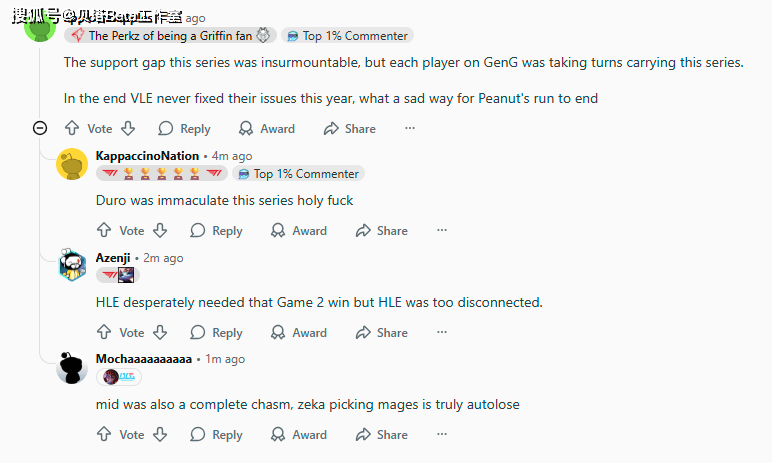
Task: Downvote the top Griffin fan comment
Action: click(x=128, y=128)
